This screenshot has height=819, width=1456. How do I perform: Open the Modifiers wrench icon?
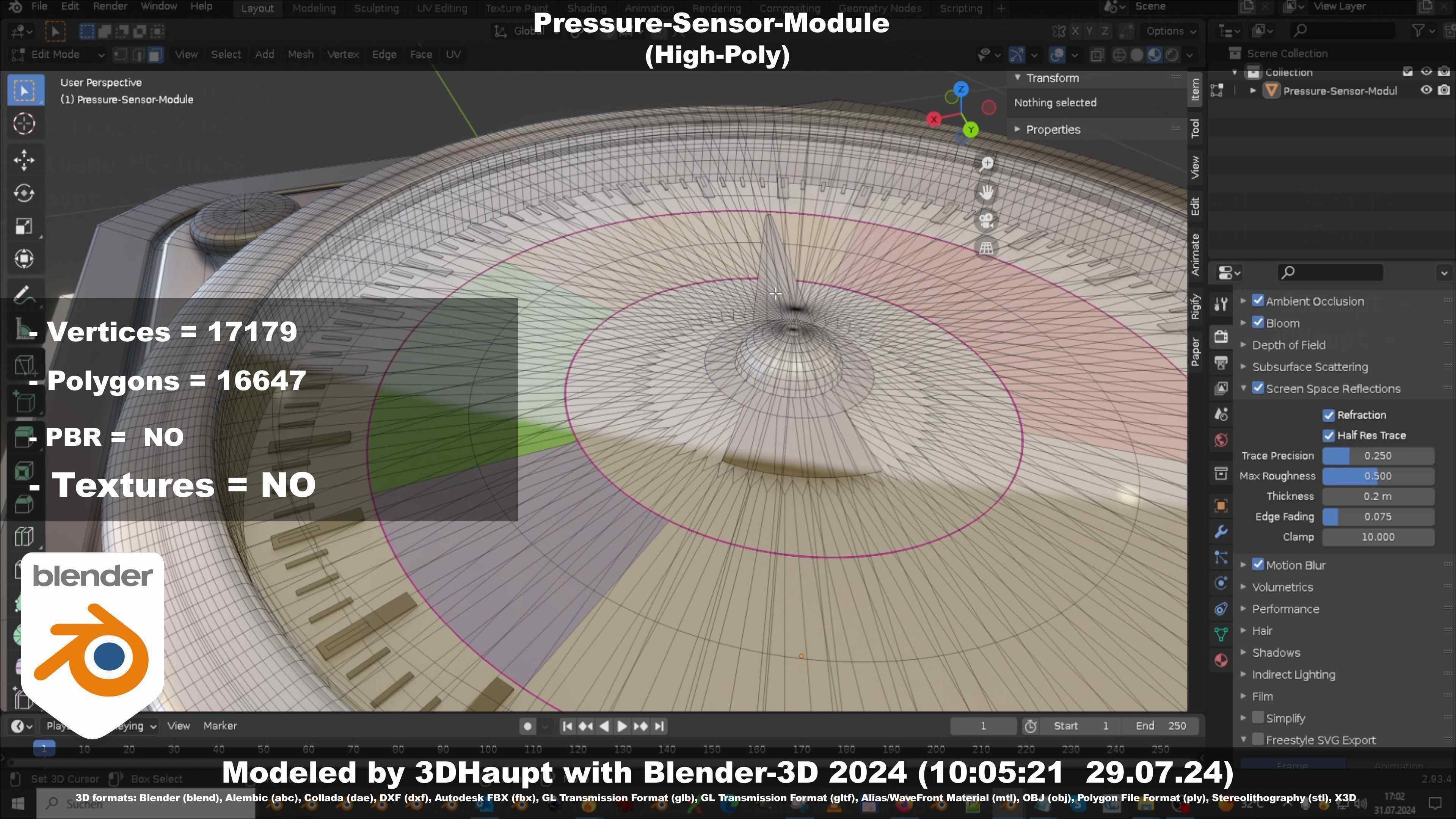point(1221,532)
